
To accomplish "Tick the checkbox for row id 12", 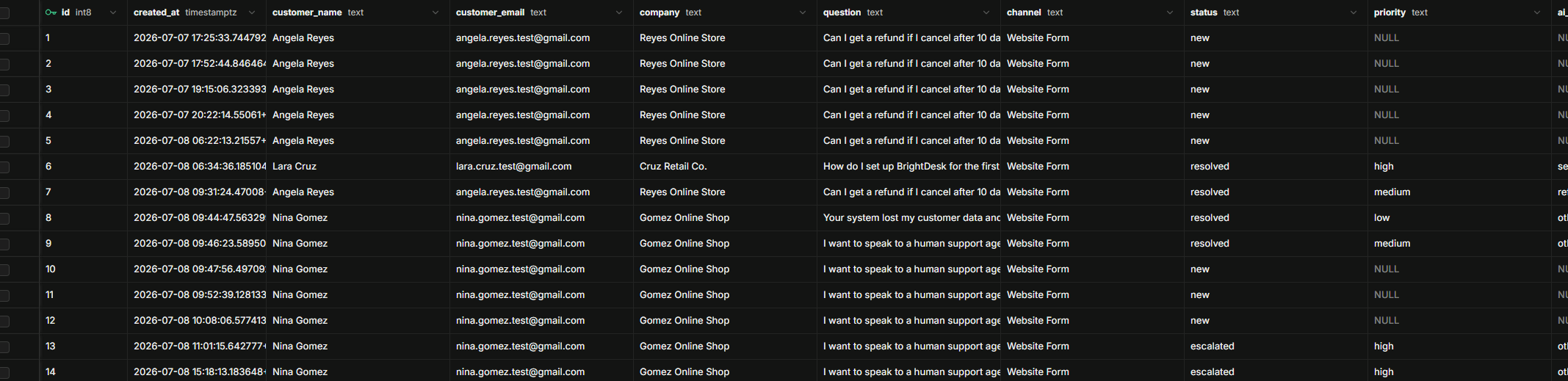I will pyautogui.click(x=4, y=321).
